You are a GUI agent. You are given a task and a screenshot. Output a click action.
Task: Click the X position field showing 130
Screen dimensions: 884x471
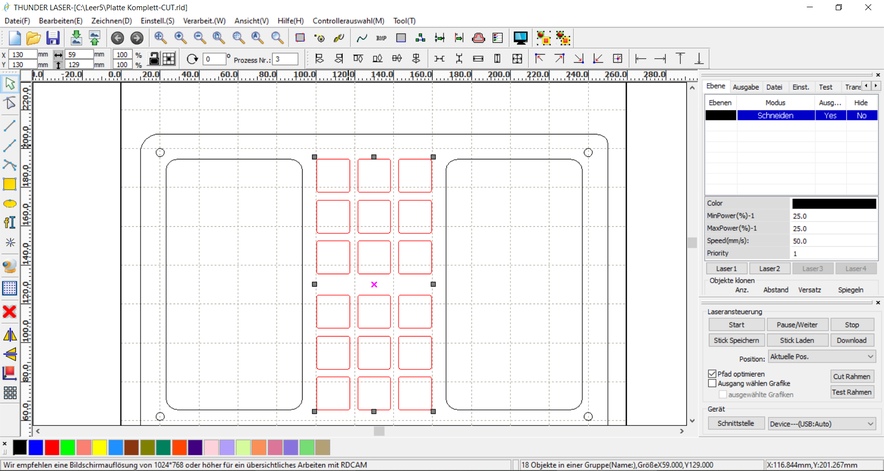click(x=23, y=55)
